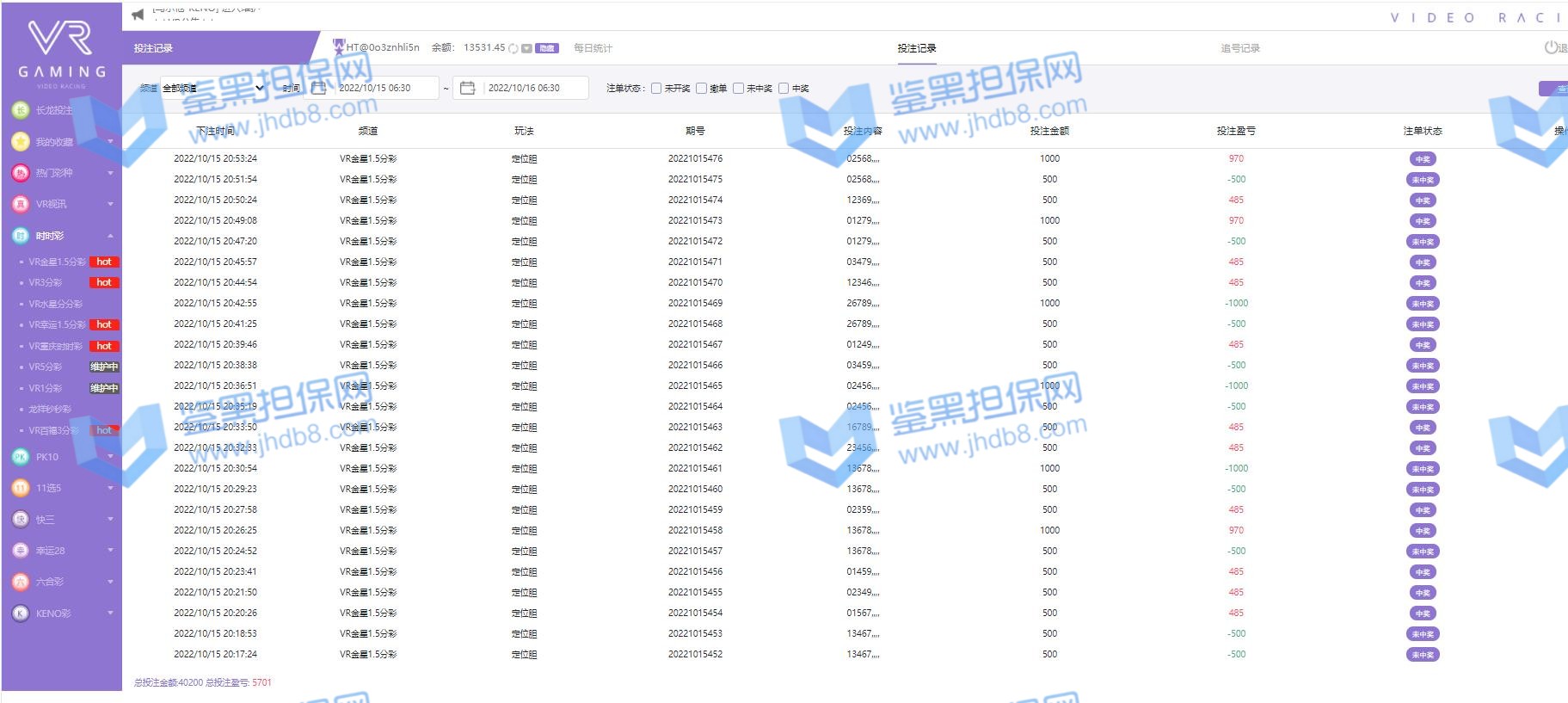Image resolution: width=1568 pixels, height=703 pixels.
Task: Collapse the 时时彩 sidebar section
Action: [x=110, y=236]
